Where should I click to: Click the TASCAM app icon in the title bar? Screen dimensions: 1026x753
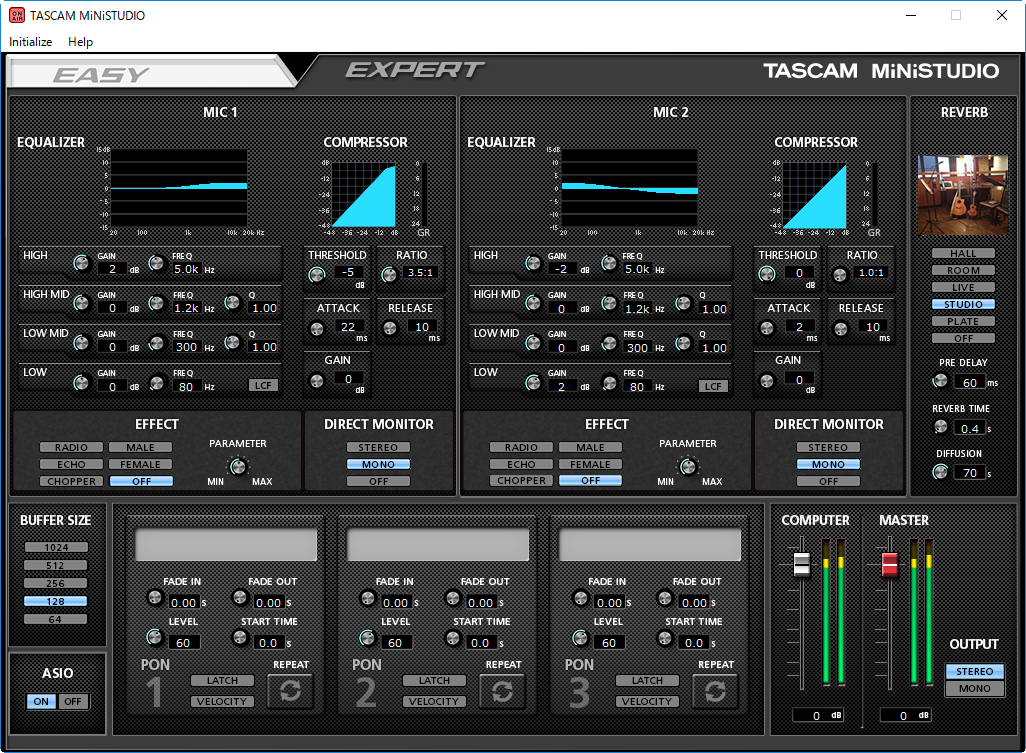(x=16, y=15)
